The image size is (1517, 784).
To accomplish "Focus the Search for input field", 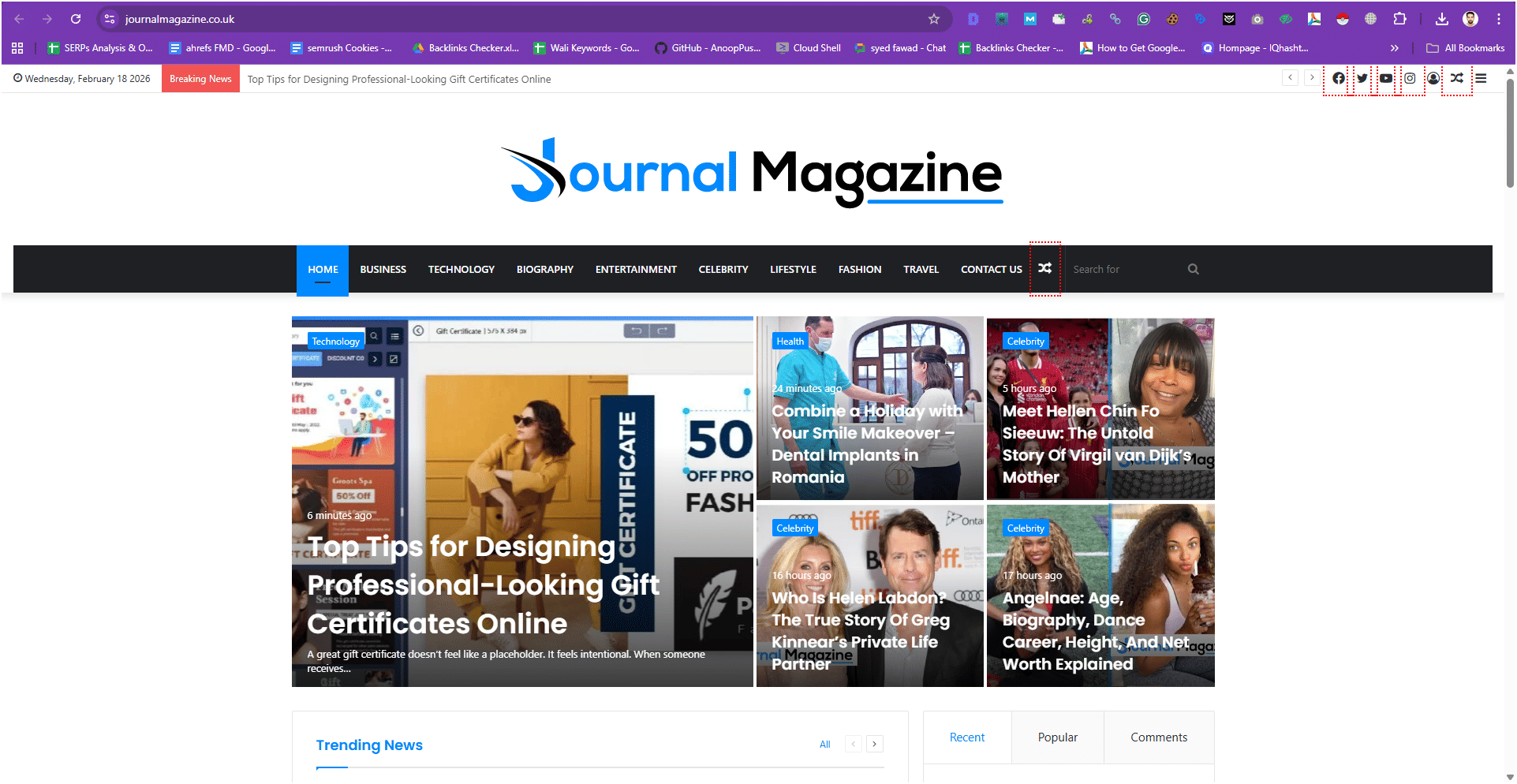I will pyautogui.click(x=1127, y=269).
